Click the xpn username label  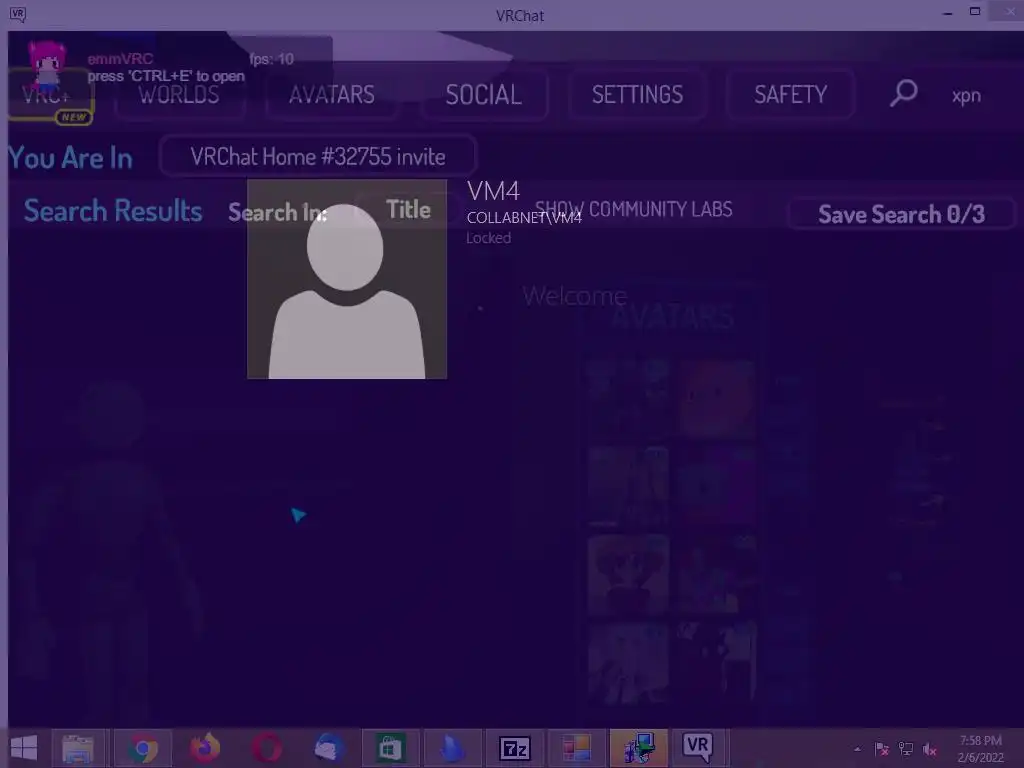(967, 95)
